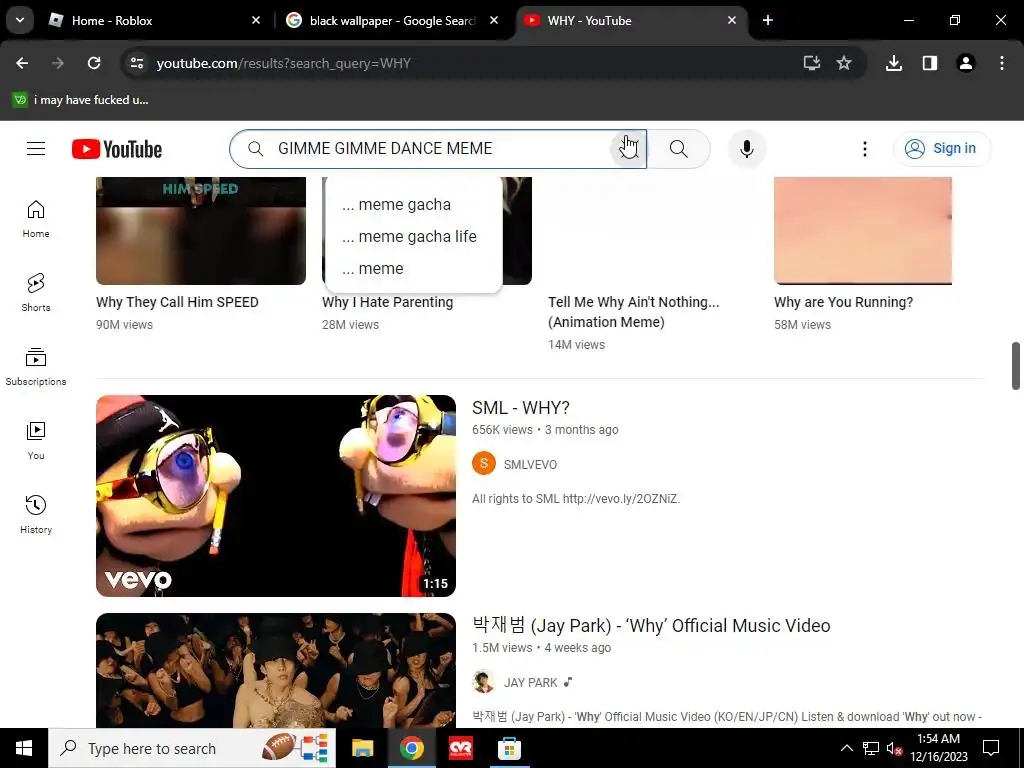Open the You section in the sidebar

pyautogui.click(x=36, y=441)
